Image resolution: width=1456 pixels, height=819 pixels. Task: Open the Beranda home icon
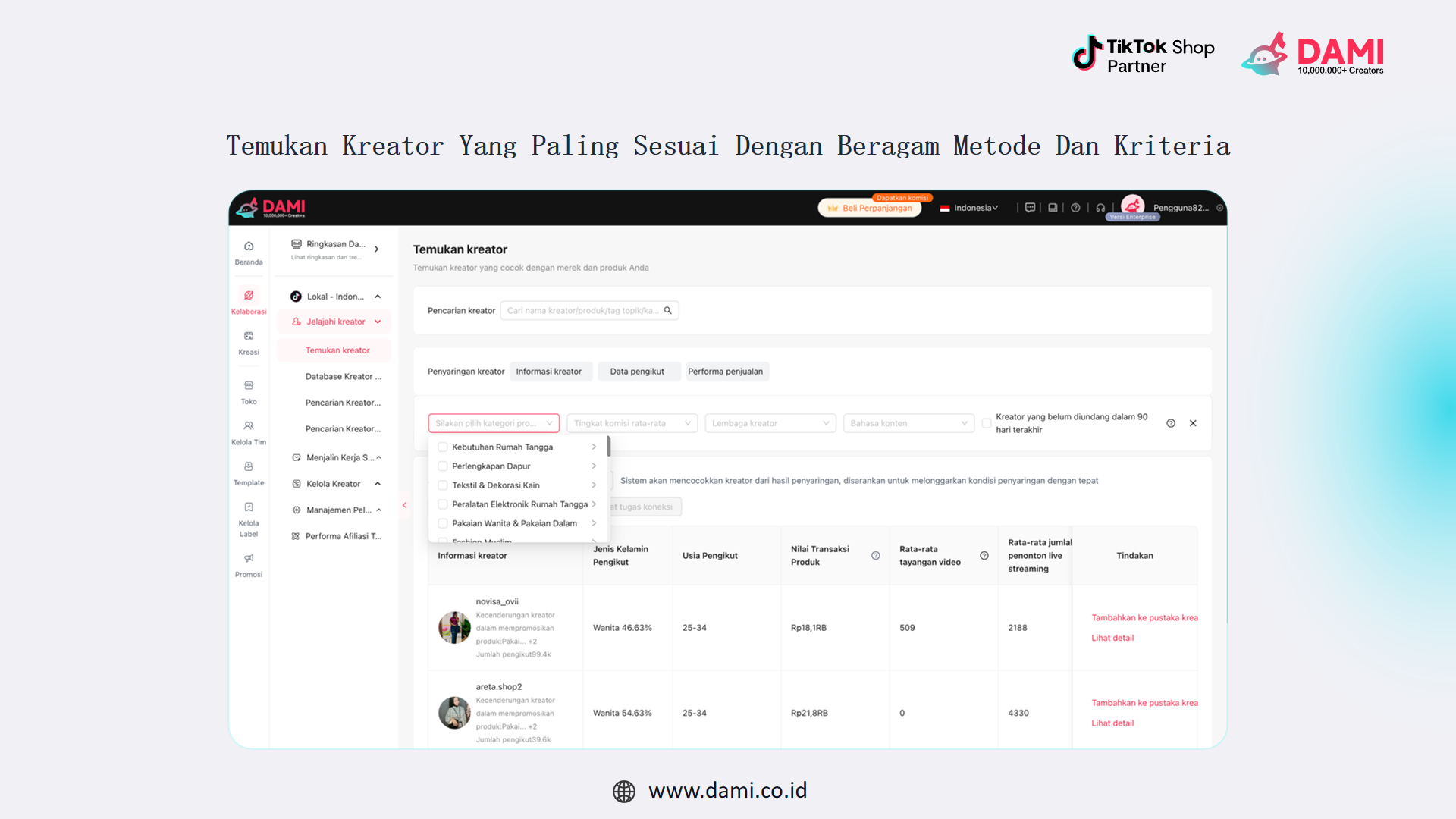coord(249,246)
